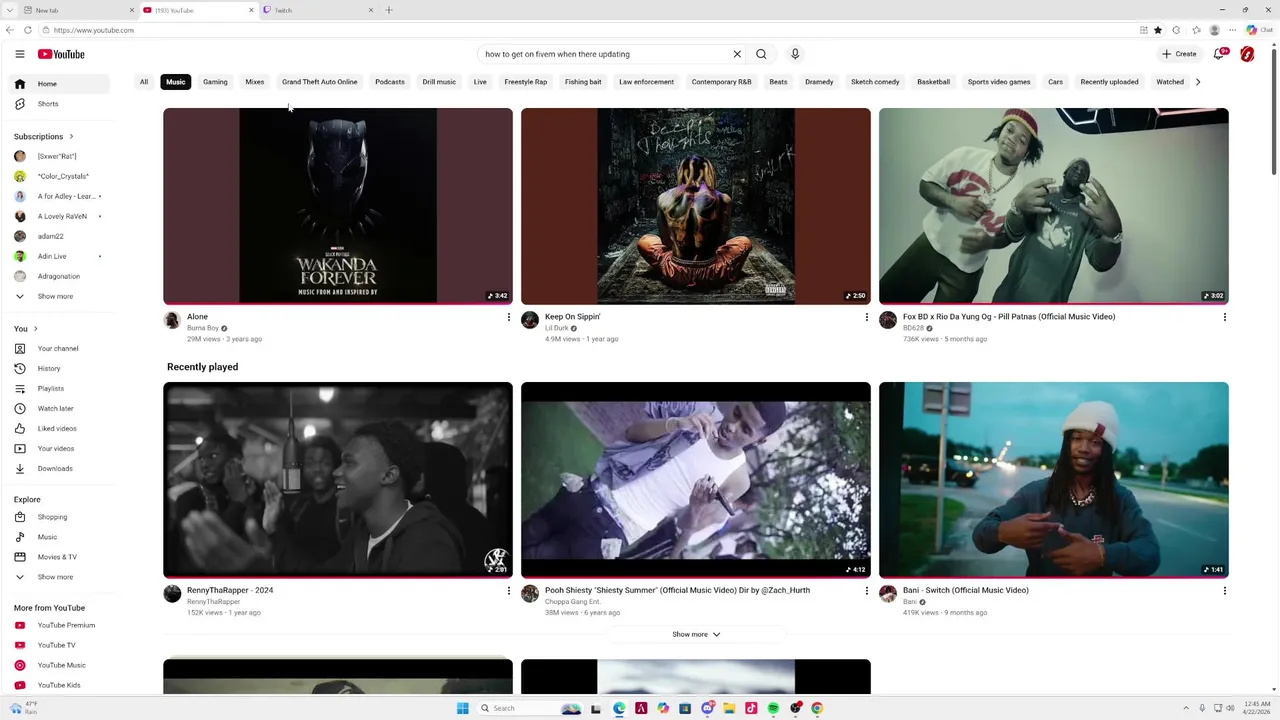The width and height of the screenshot is (1280, 720).
Task: Open Lil Durk channel name link
Action: tap(556, 328)
